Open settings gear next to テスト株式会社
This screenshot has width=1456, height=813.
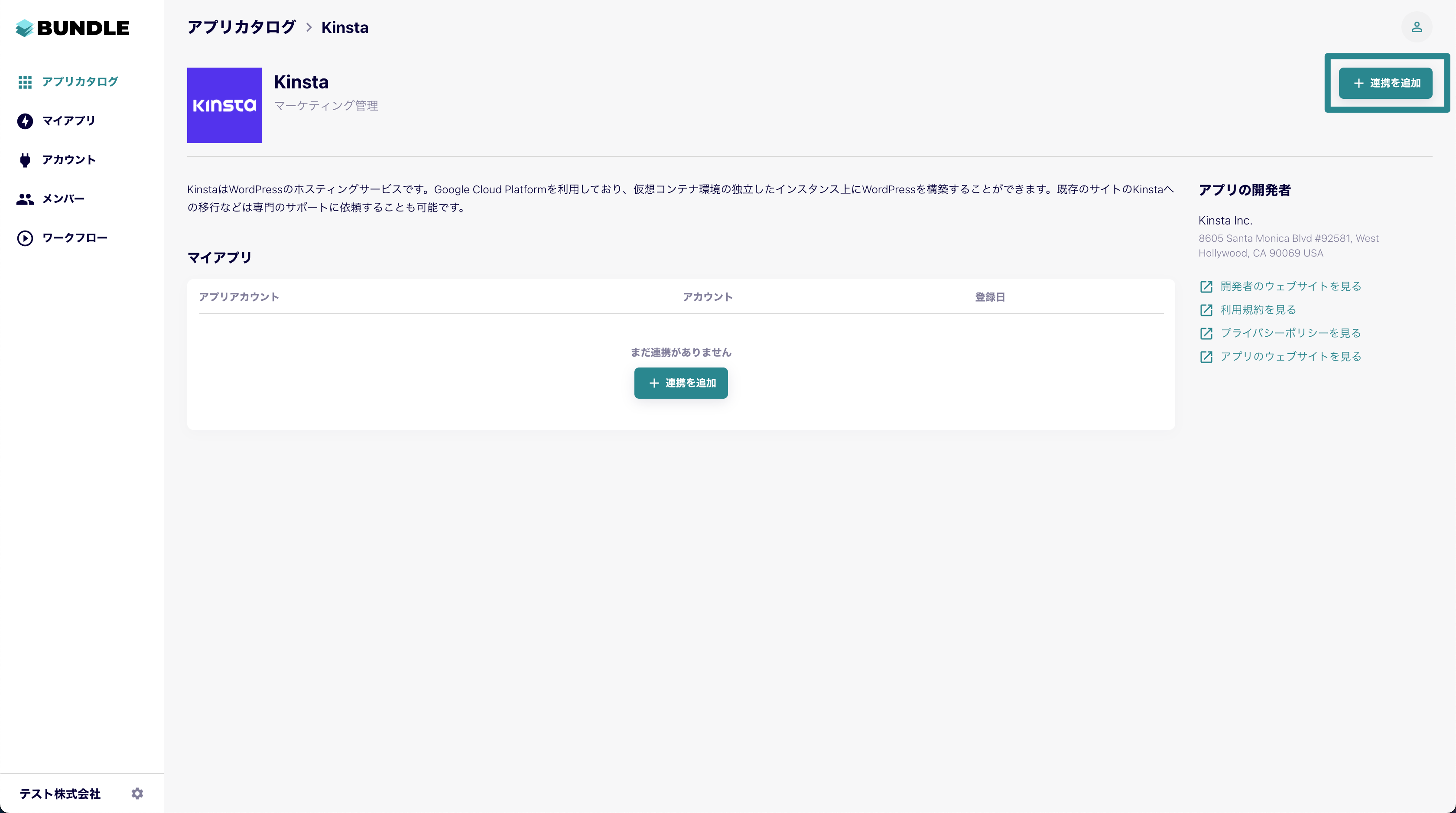[137, 793]
